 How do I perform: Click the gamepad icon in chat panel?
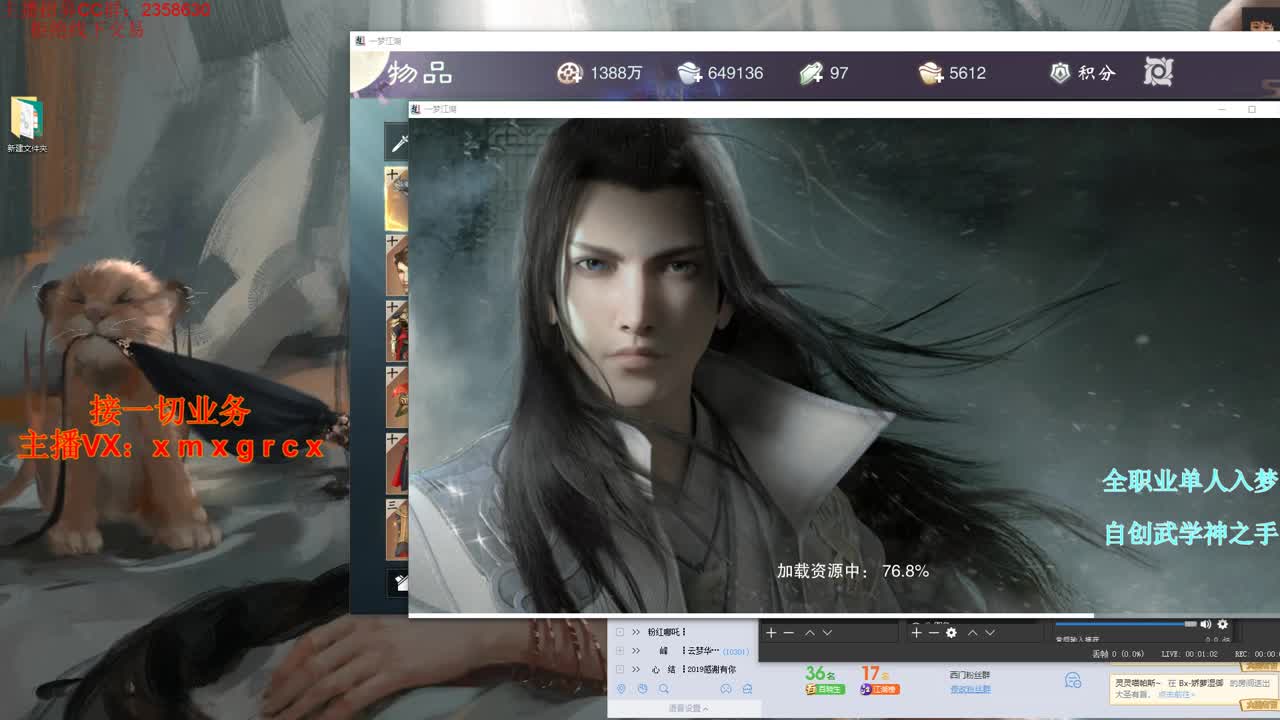point(726,689)
